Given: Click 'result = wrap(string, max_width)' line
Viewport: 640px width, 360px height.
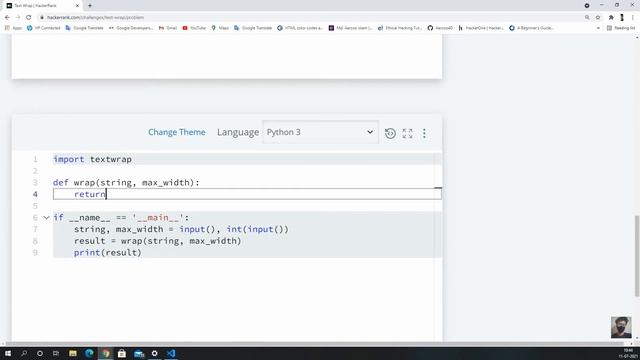Looking at the screenshot, I should (x=158, y=241).
